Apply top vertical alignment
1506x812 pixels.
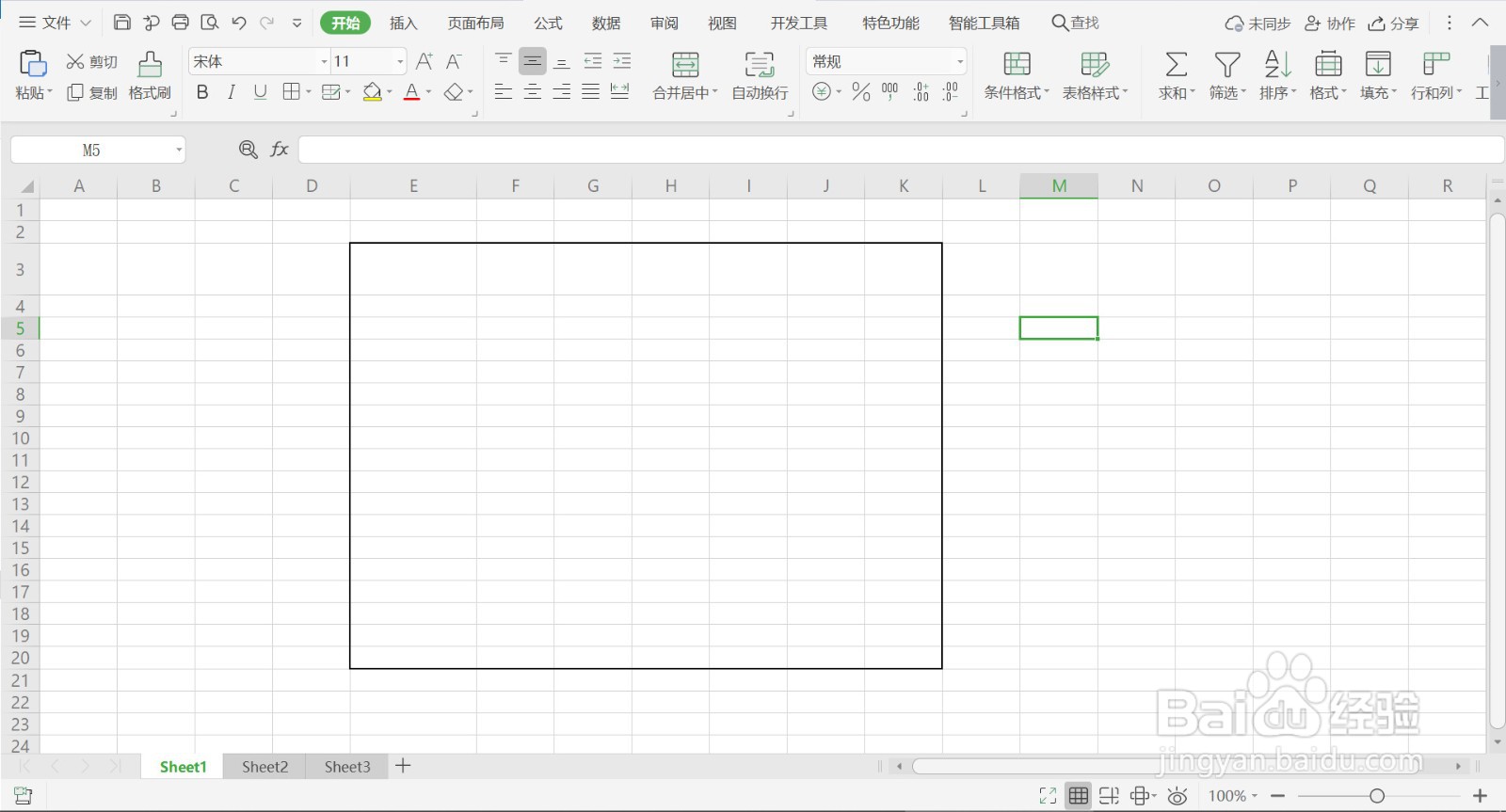pyautogui.click(x=504, y=61)
